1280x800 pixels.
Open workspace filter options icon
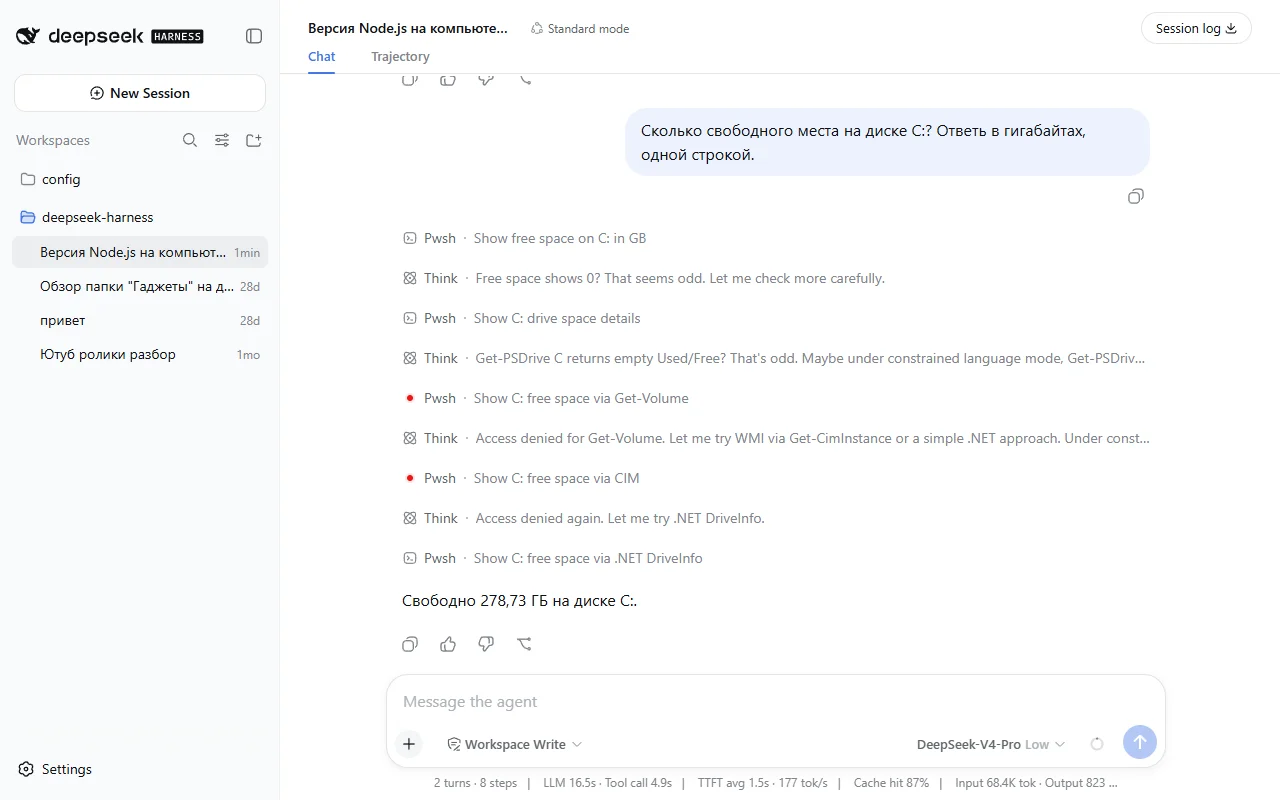click(222, 140)
